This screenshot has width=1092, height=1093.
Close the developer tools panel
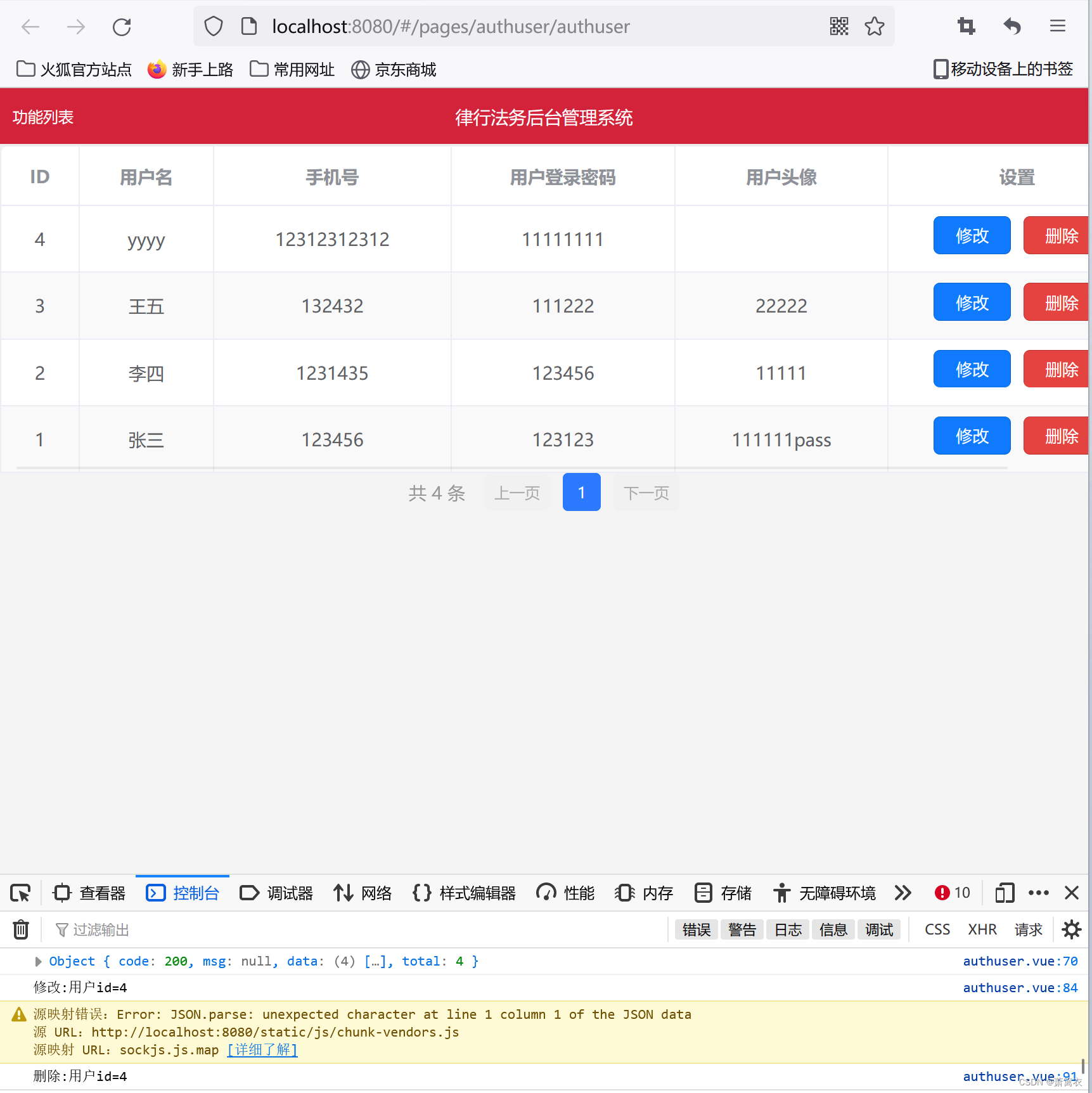tap(1072, 893)
